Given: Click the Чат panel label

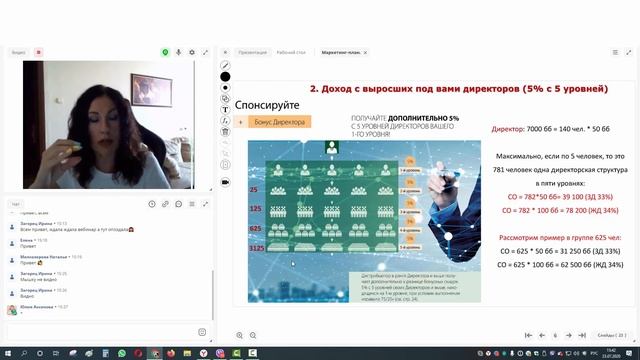Looking at the screenshot, I should 16,204.
